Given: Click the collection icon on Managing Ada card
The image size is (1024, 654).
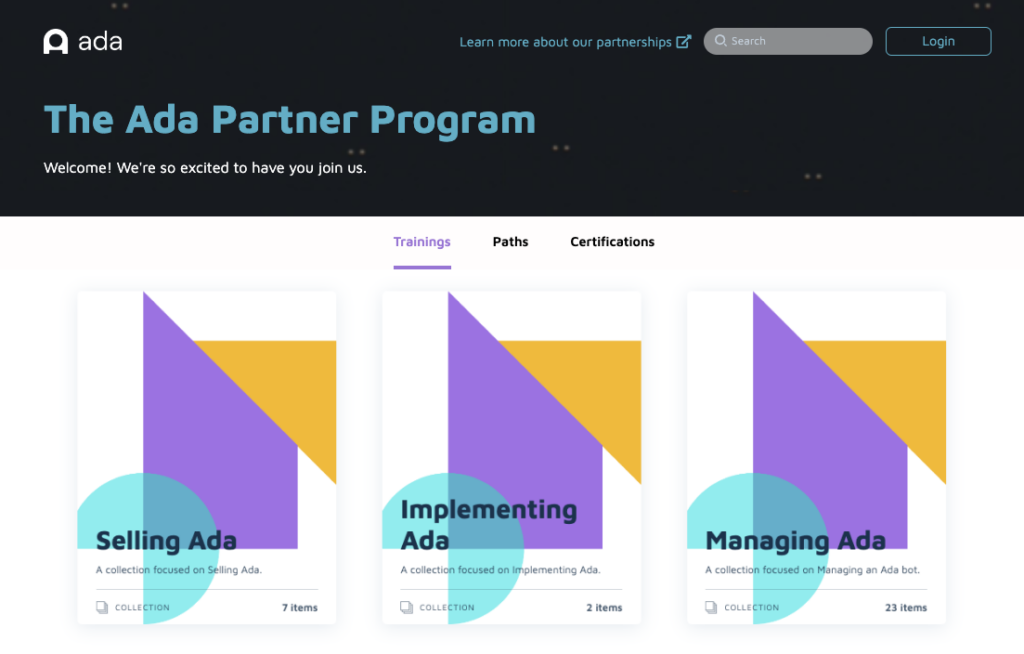Looking at the screenshot, I should (711, 607).
